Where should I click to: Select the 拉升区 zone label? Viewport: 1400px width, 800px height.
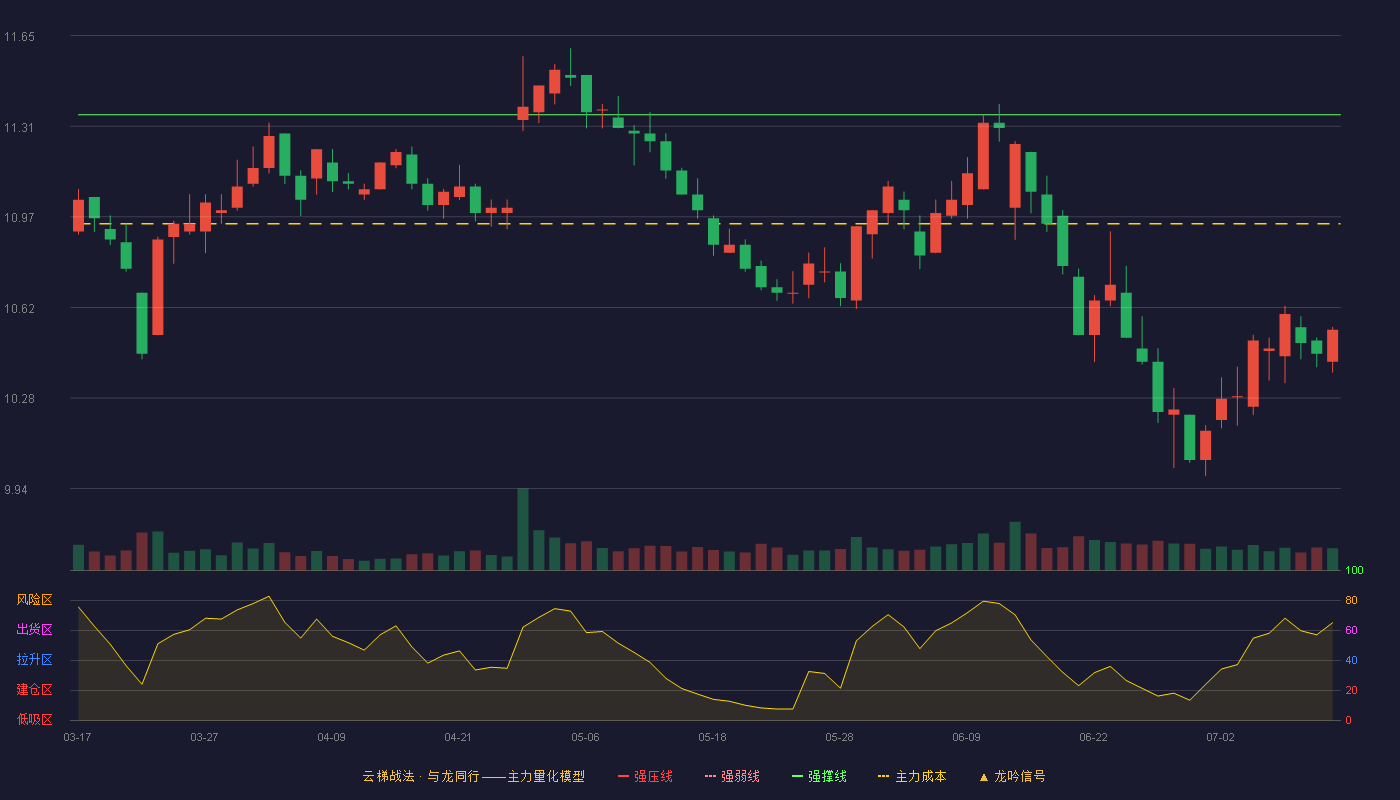(x=34, y=660)
